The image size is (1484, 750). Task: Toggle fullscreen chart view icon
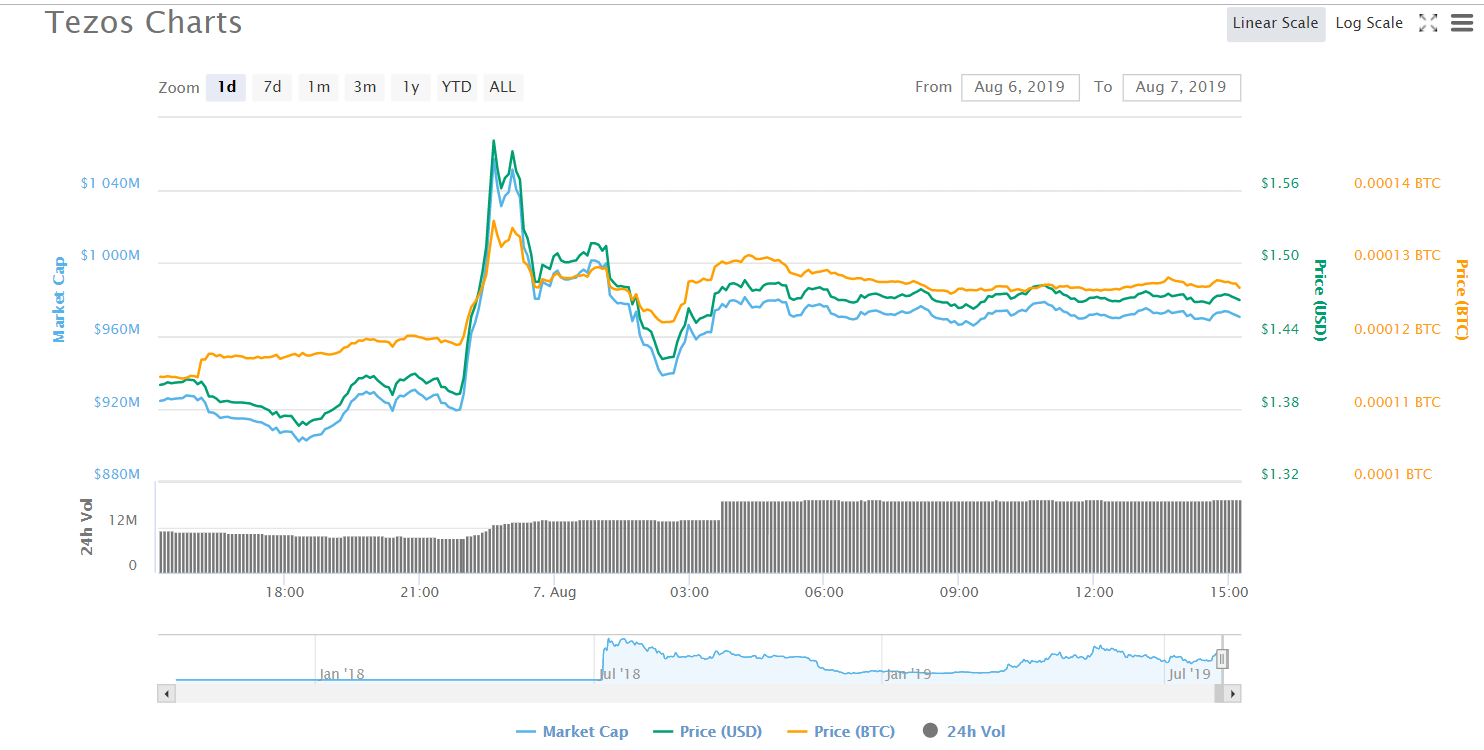coord(1428,23)
